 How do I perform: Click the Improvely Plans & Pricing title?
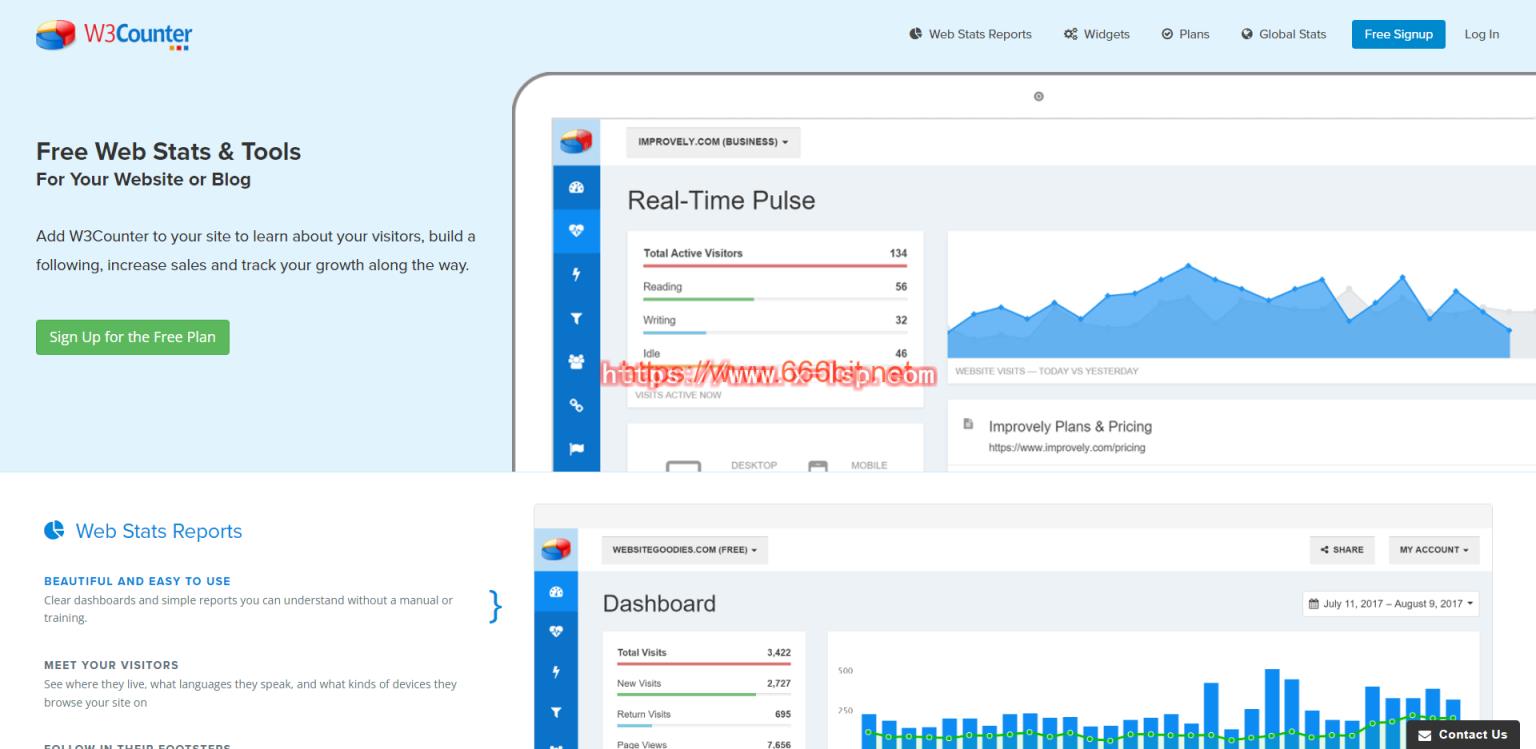coord(1070,426)
